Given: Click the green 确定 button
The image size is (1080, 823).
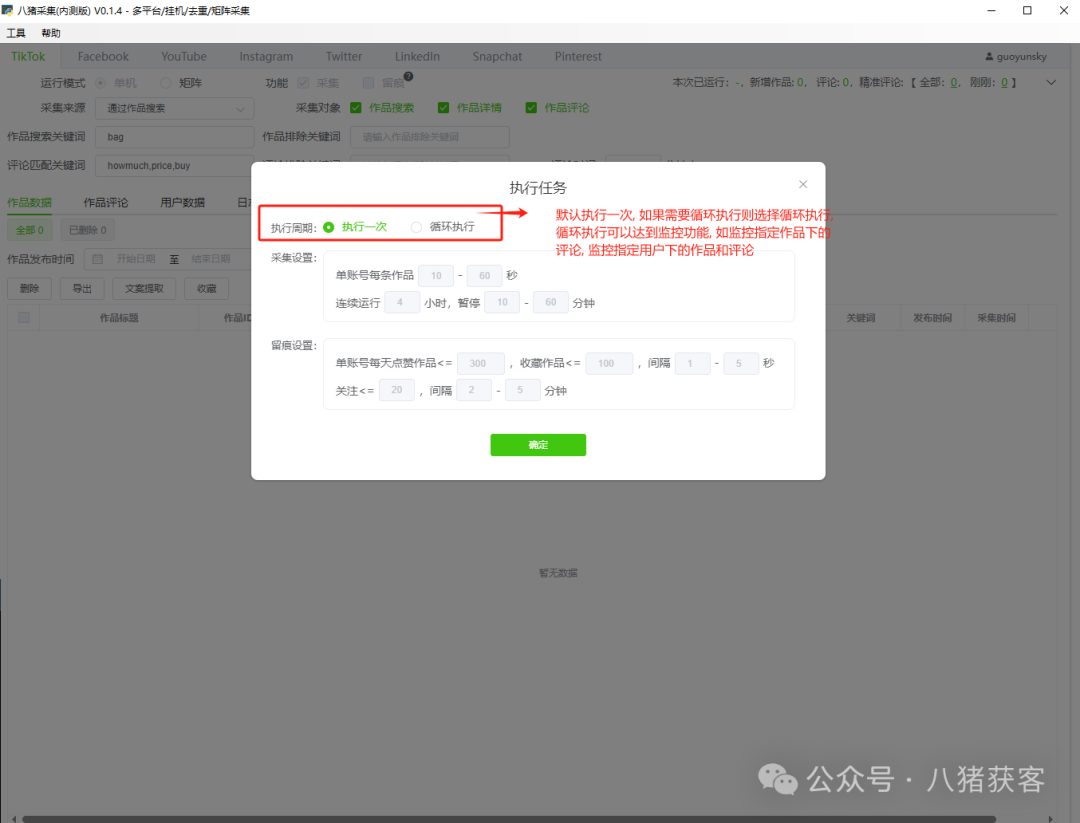Looking at the screenshot, I should click(538, 445).
